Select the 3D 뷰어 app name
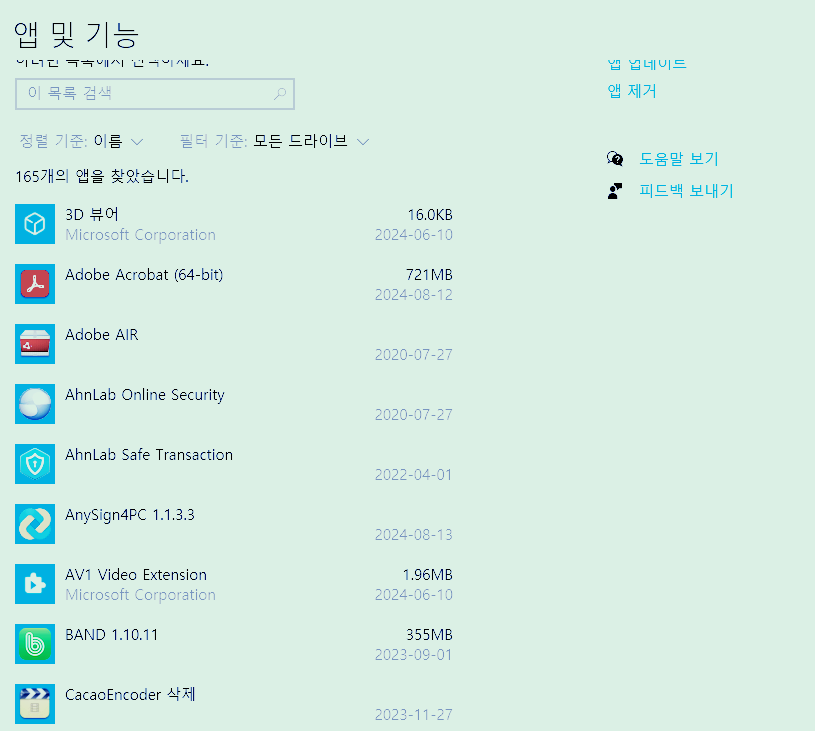Viewport: 815px width, 731px height. pyautogui.click(x=92, y=214)
